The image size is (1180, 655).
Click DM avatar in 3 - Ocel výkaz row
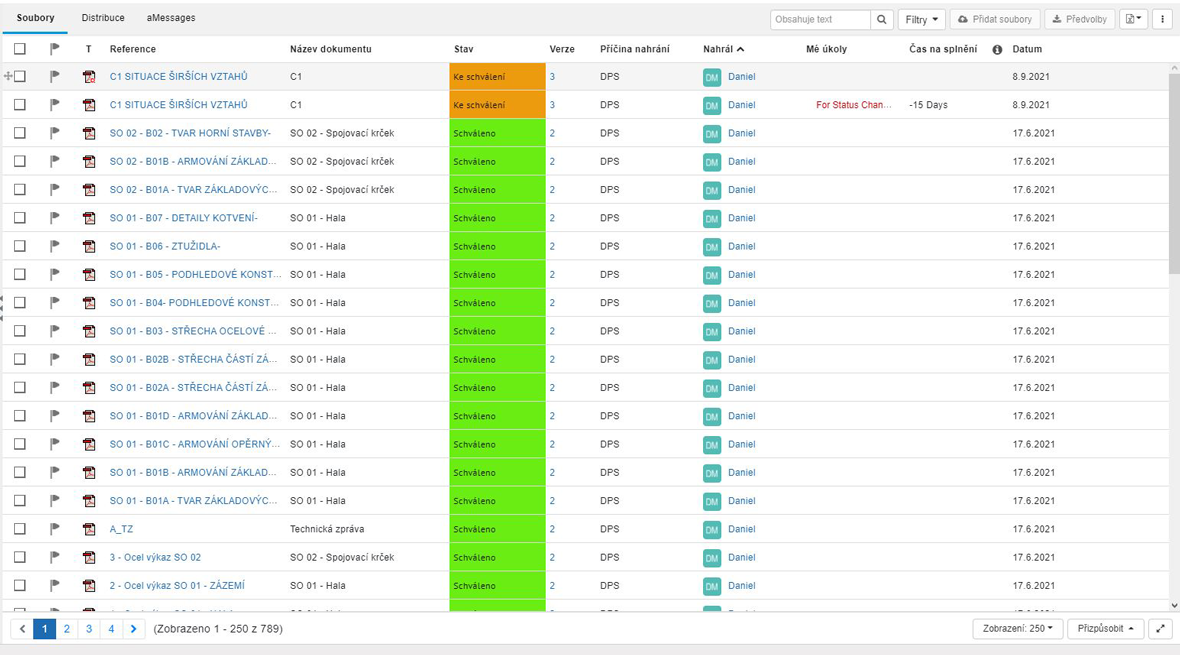pyautogui.click(x=712, y=558)
